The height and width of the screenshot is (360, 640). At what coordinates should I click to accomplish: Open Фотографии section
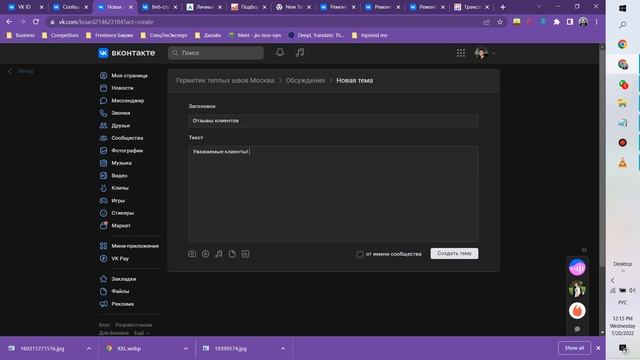[x=122, y=151]
